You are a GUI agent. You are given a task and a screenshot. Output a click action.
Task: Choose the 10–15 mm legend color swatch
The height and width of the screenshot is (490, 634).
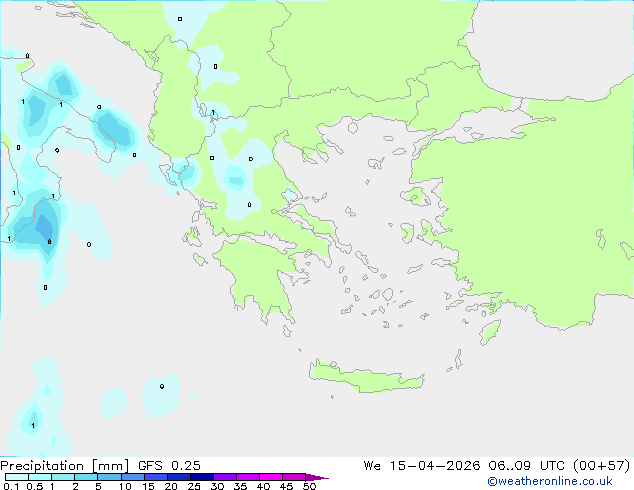click(x=132, y=477)
